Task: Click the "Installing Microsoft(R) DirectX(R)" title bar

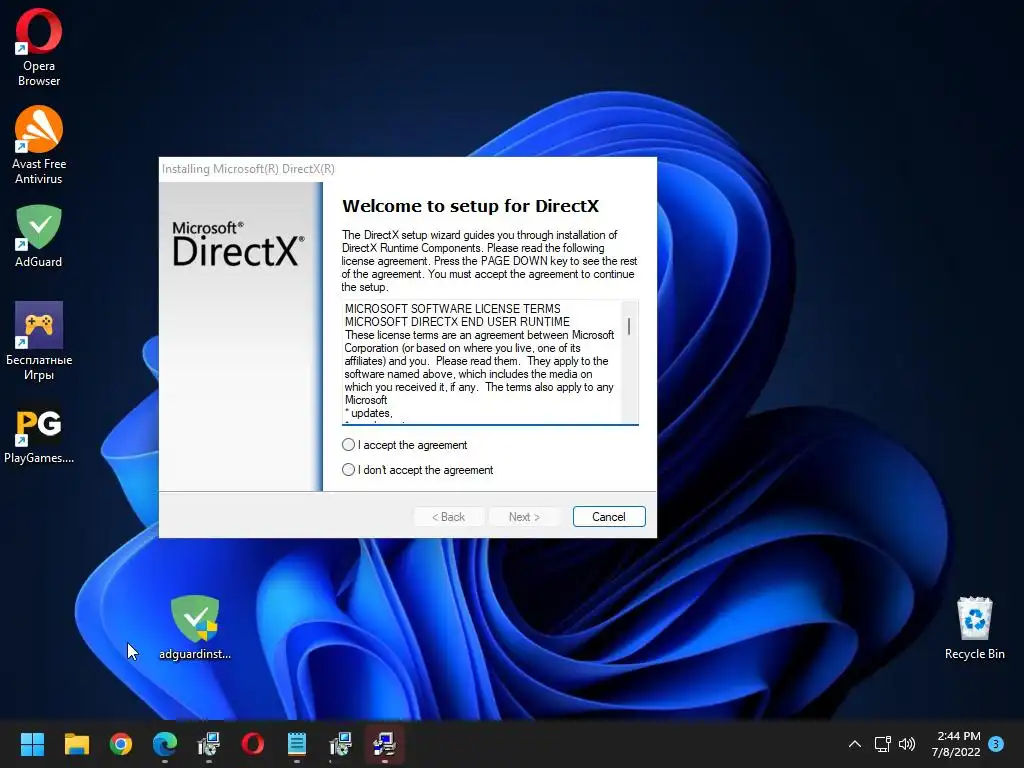Action: point(408,169)
